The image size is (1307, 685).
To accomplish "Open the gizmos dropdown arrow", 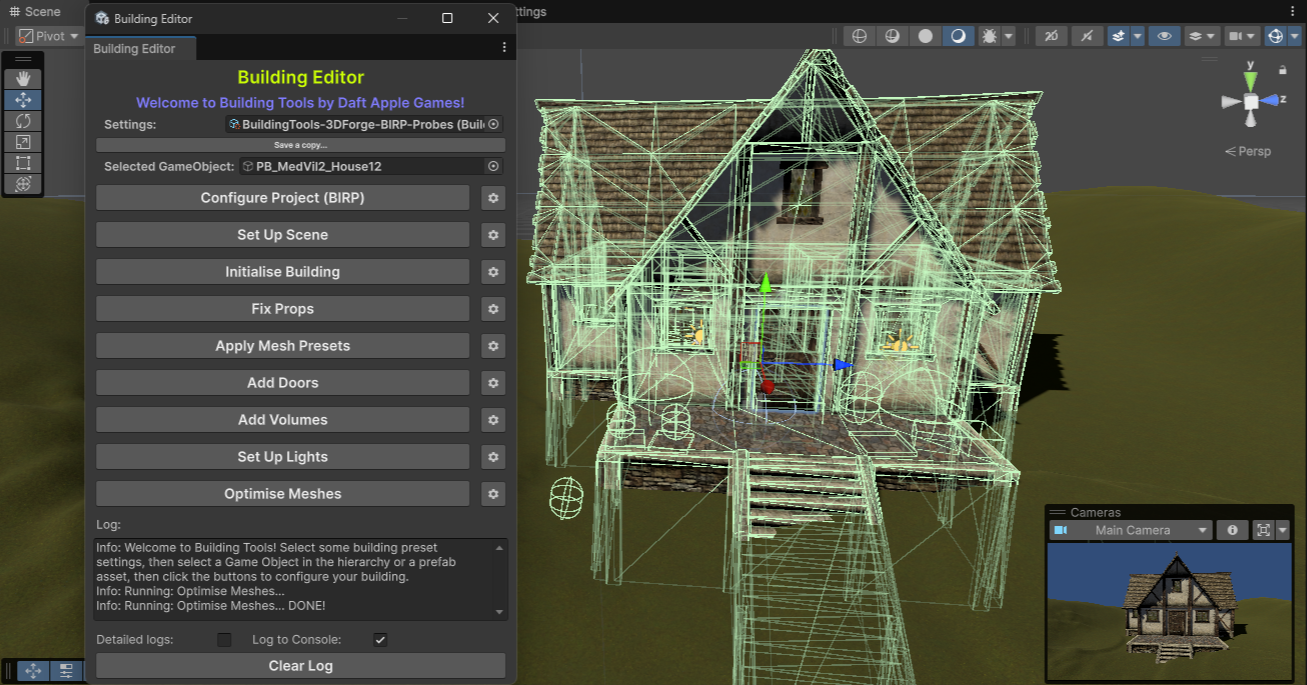I will pos(1296,36).
